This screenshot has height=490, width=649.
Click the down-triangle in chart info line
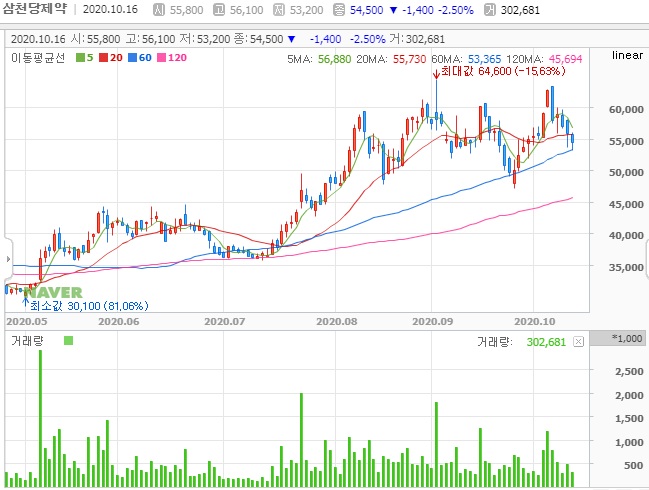tap(291, 39)
